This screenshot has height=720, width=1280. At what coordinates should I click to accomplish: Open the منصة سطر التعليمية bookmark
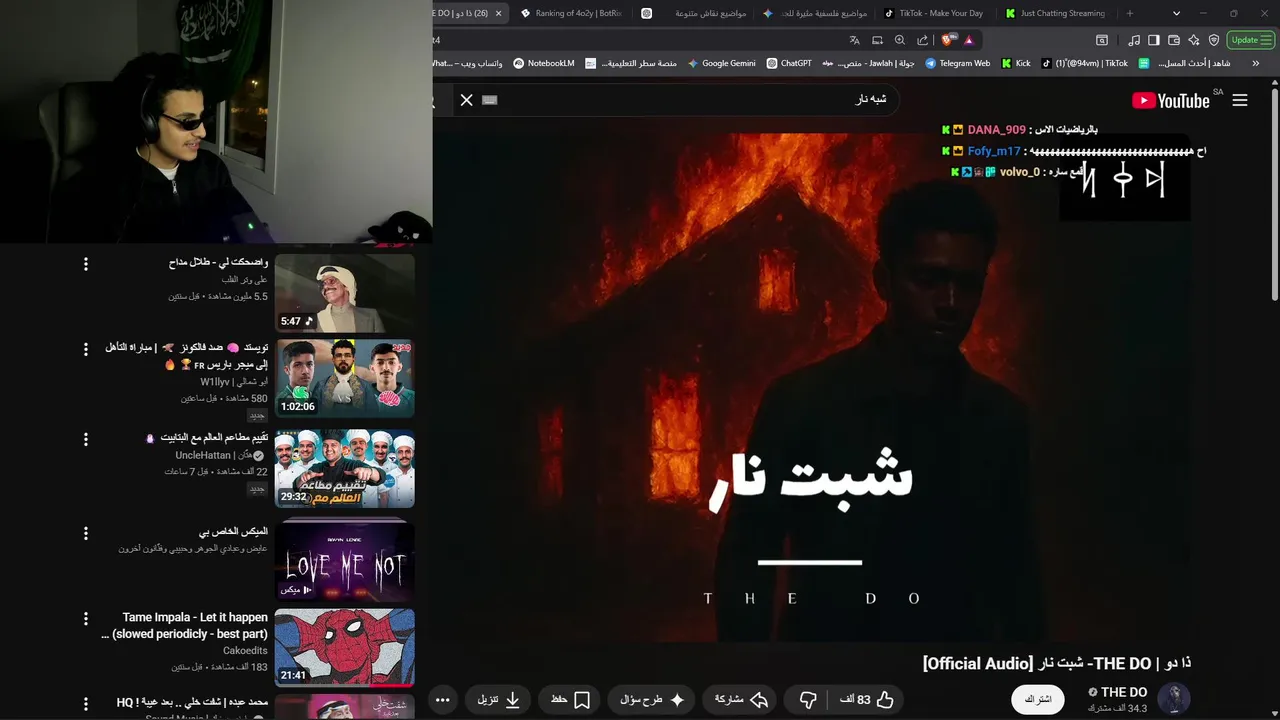631,63
